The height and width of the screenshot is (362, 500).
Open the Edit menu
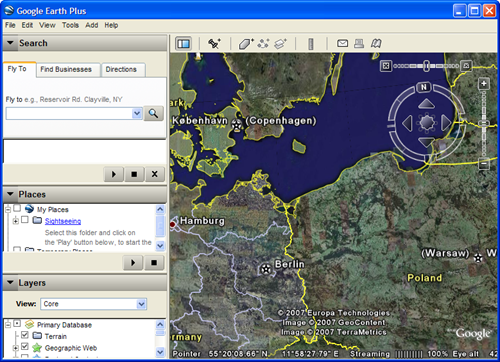click(x=27, y=25)
